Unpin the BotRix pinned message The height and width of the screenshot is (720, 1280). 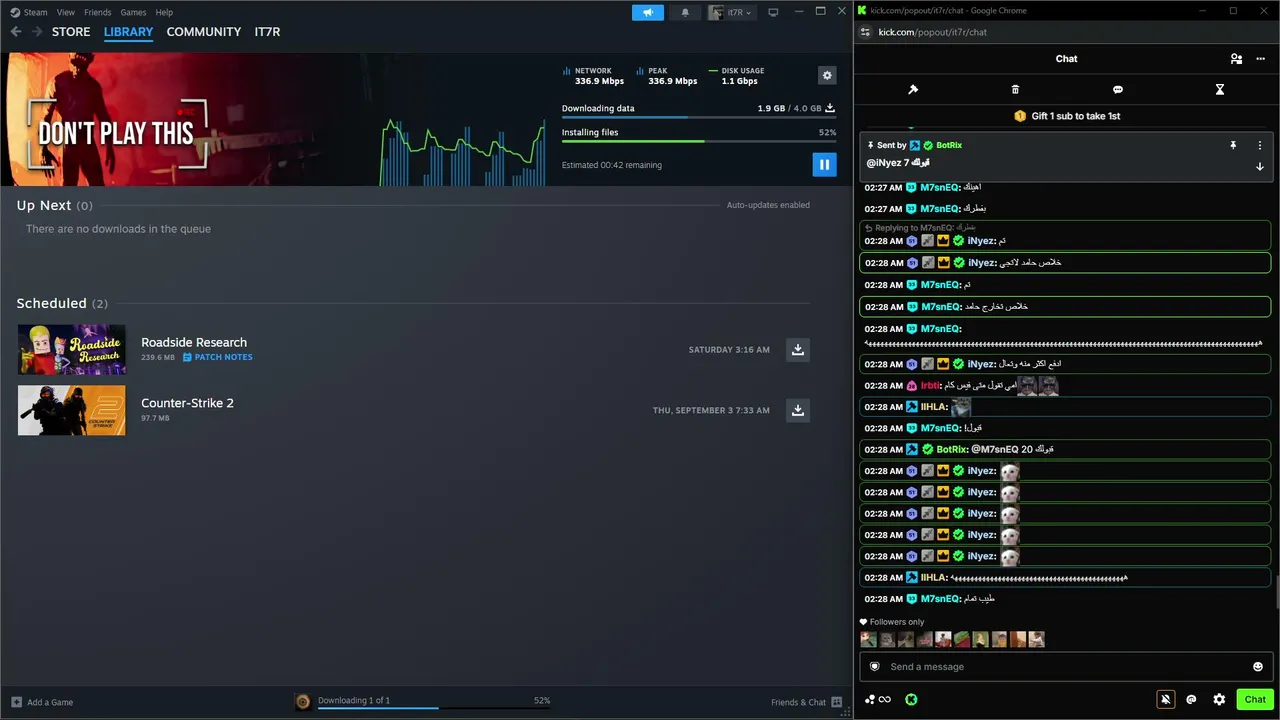click(x=1233, y=145)
